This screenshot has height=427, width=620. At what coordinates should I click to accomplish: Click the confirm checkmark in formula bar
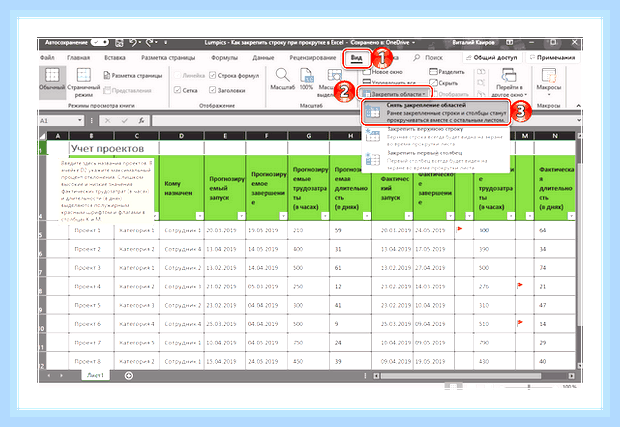pos(125,121)
